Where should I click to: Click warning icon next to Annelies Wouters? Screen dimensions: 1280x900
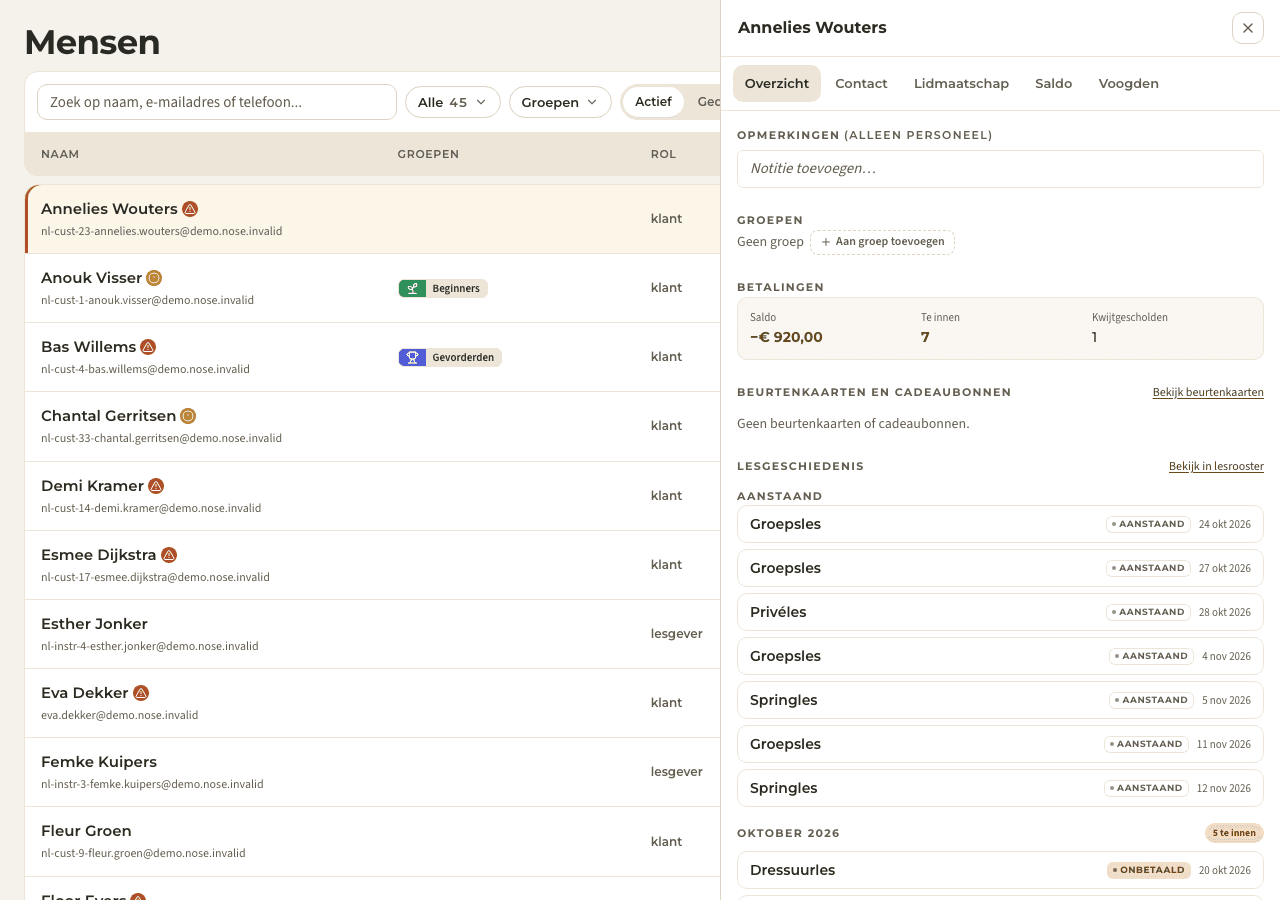pos(190,209)
